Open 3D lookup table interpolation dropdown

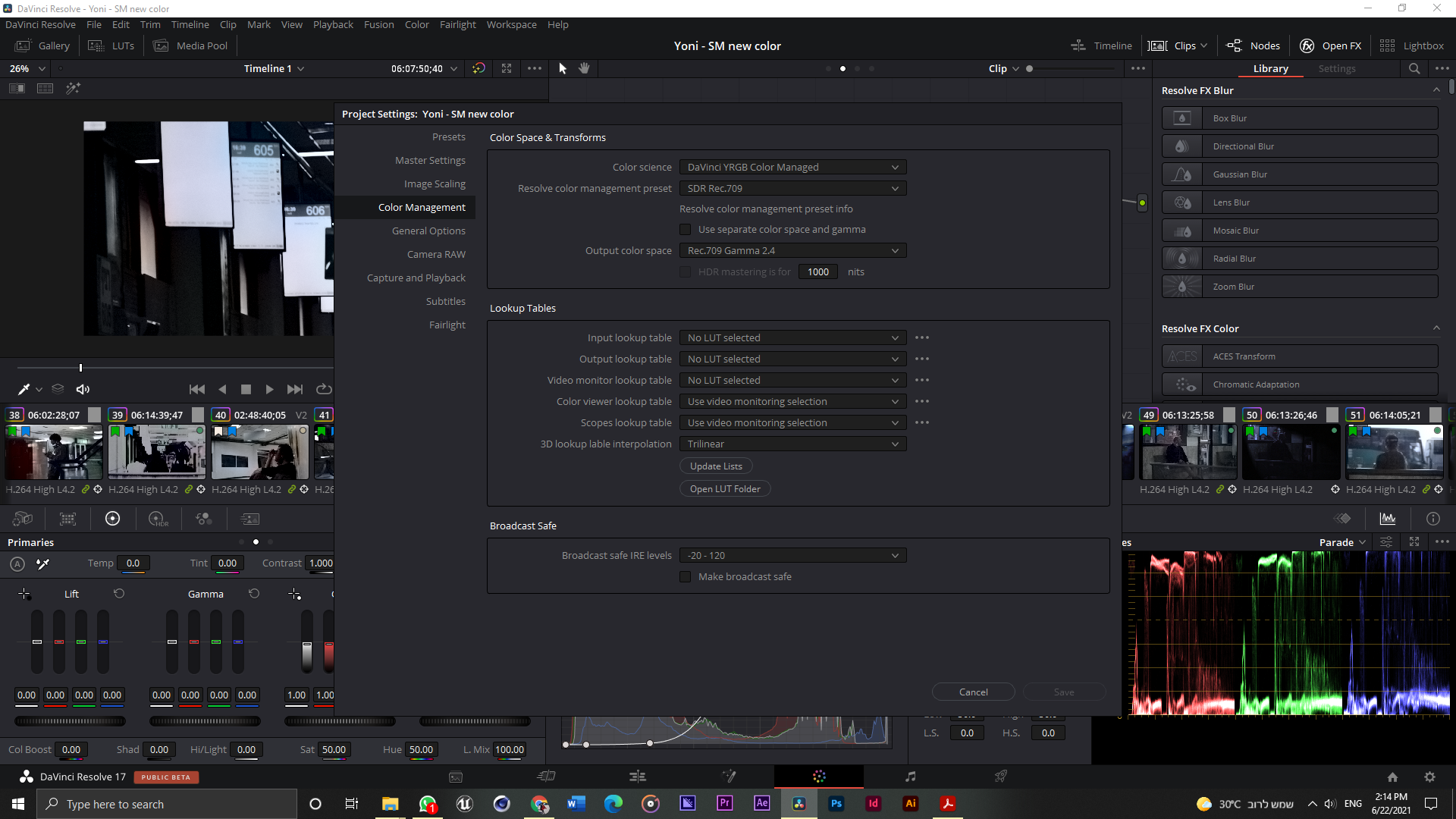792,444
